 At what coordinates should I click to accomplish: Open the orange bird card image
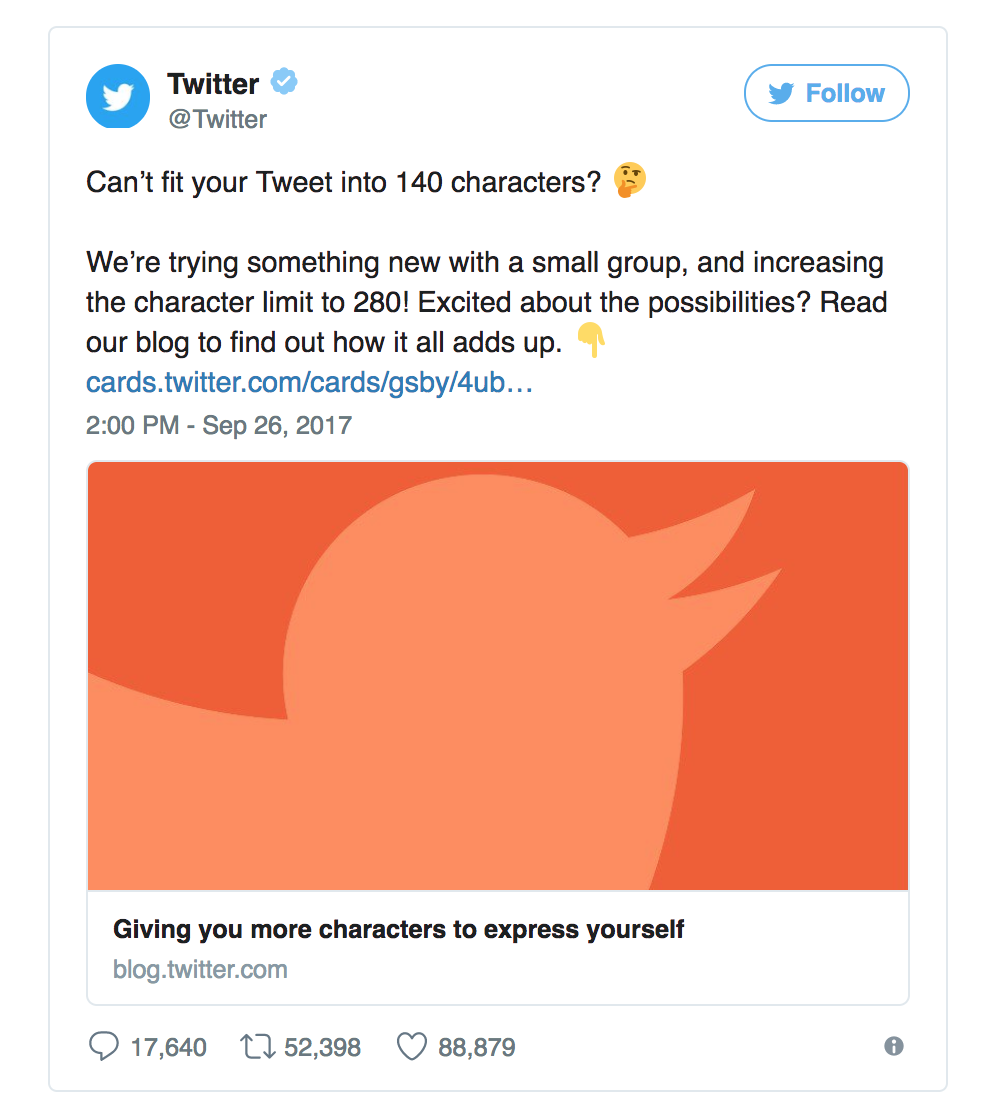498,676
